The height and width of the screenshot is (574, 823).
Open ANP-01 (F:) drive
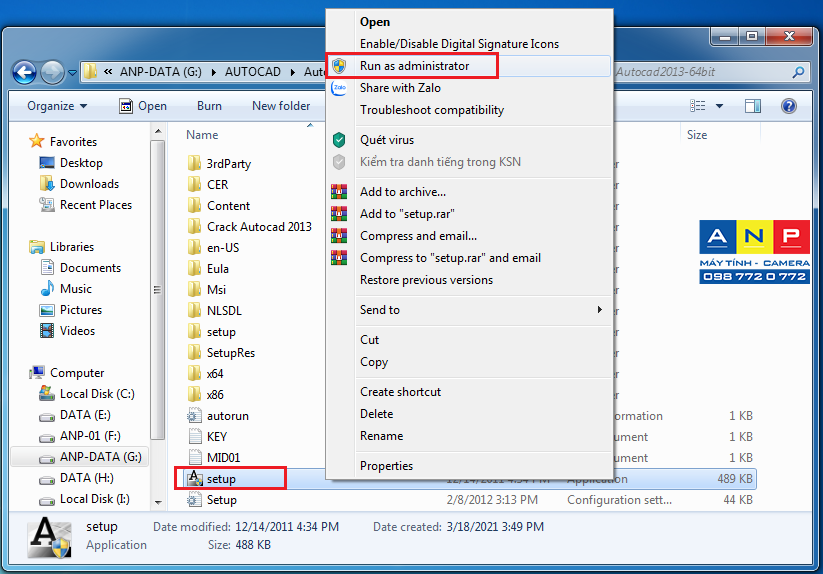pyautogui.click(x=80, y=435)
